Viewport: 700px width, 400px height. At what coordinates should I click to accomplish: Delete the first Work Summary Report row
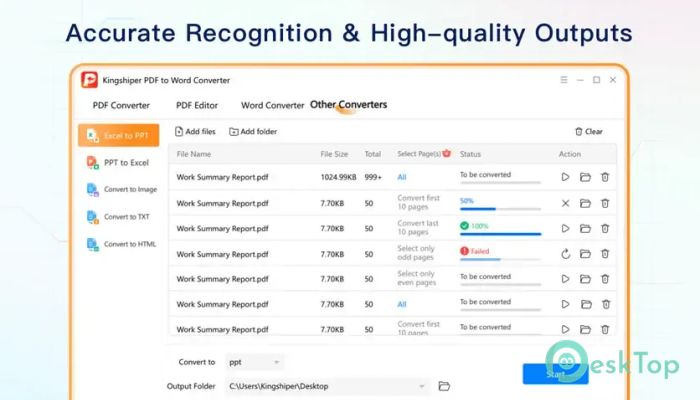pyautogui.click(x=605, y=177)
